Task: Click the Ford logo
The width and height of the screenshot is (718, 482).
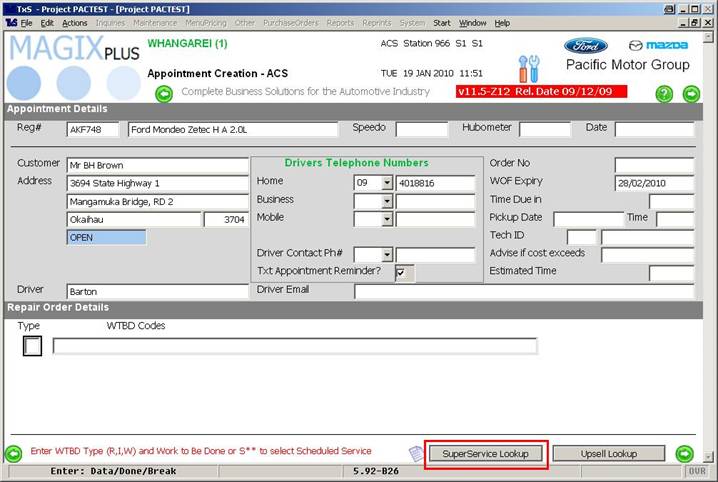Action: pos(585,45)
